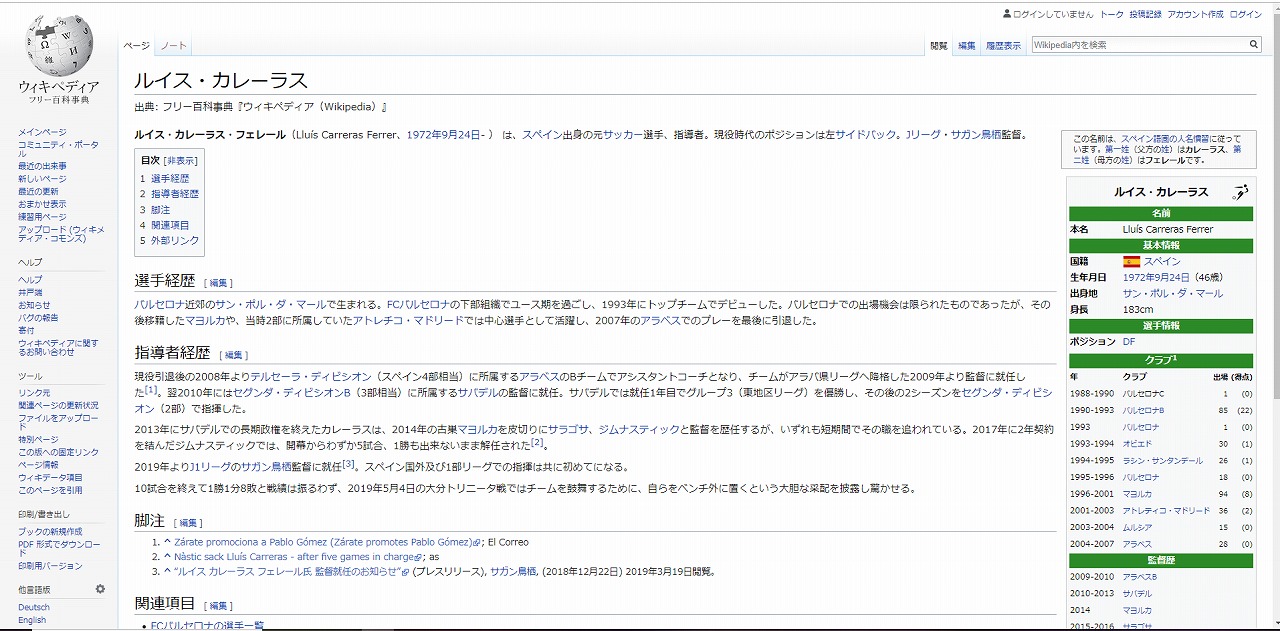This screenshot has width=1280, height=631.
Task: Jump to 指導者経歴 in the contents box
Action: point(175,194)
